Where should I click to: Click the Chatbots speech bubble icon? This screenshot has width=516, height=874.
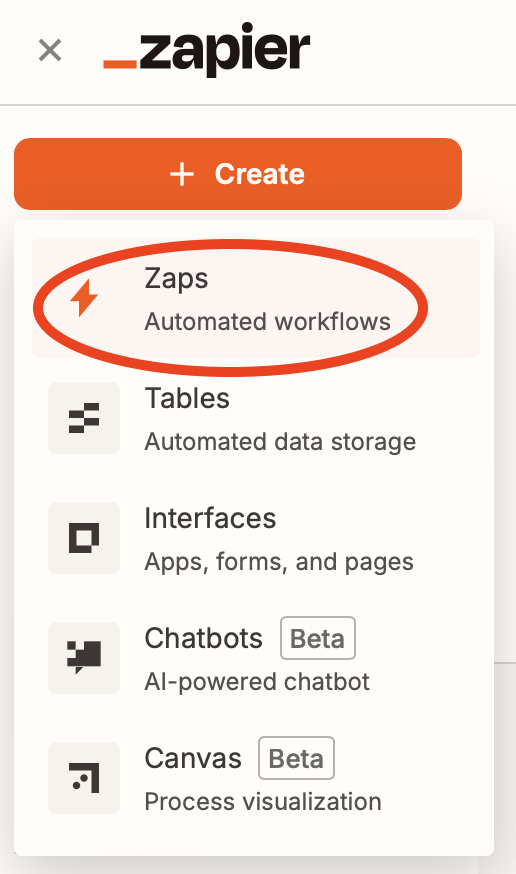pyautogui.click(x=84, y=658)
